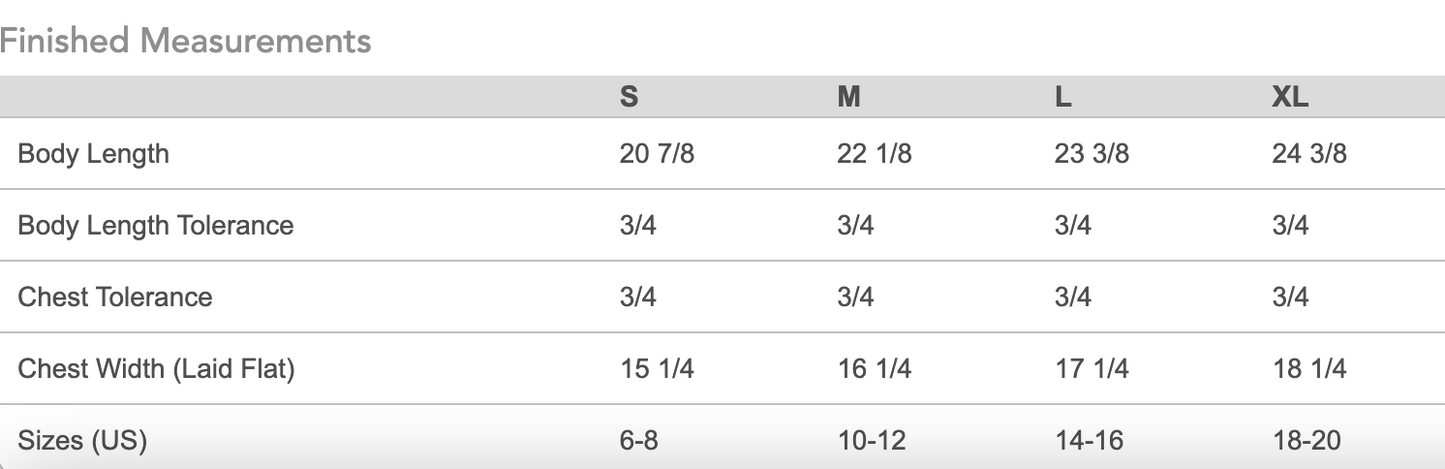
Task: Select the 18-20 US sizes cell
Action: click(x=1306, y=440)
